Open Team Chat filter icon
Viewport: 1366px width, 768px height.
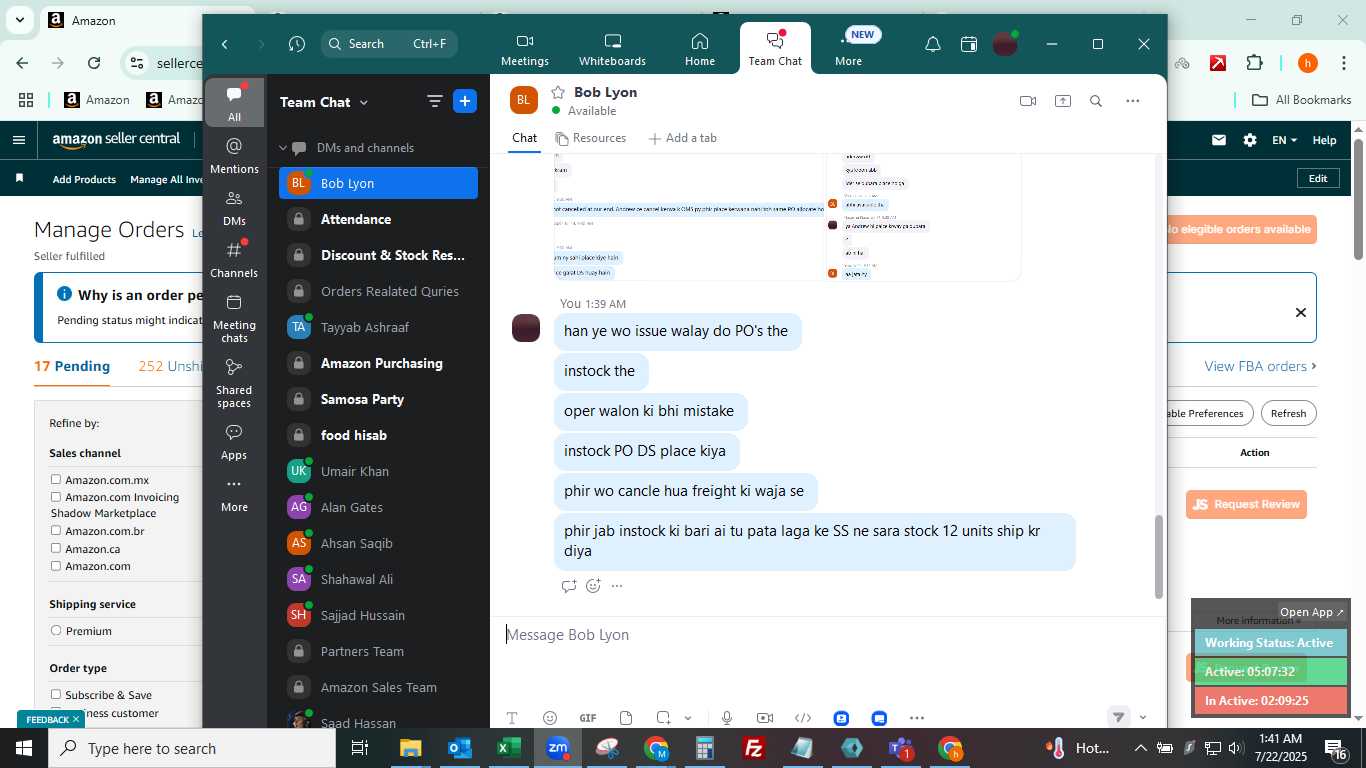(434, 101)
